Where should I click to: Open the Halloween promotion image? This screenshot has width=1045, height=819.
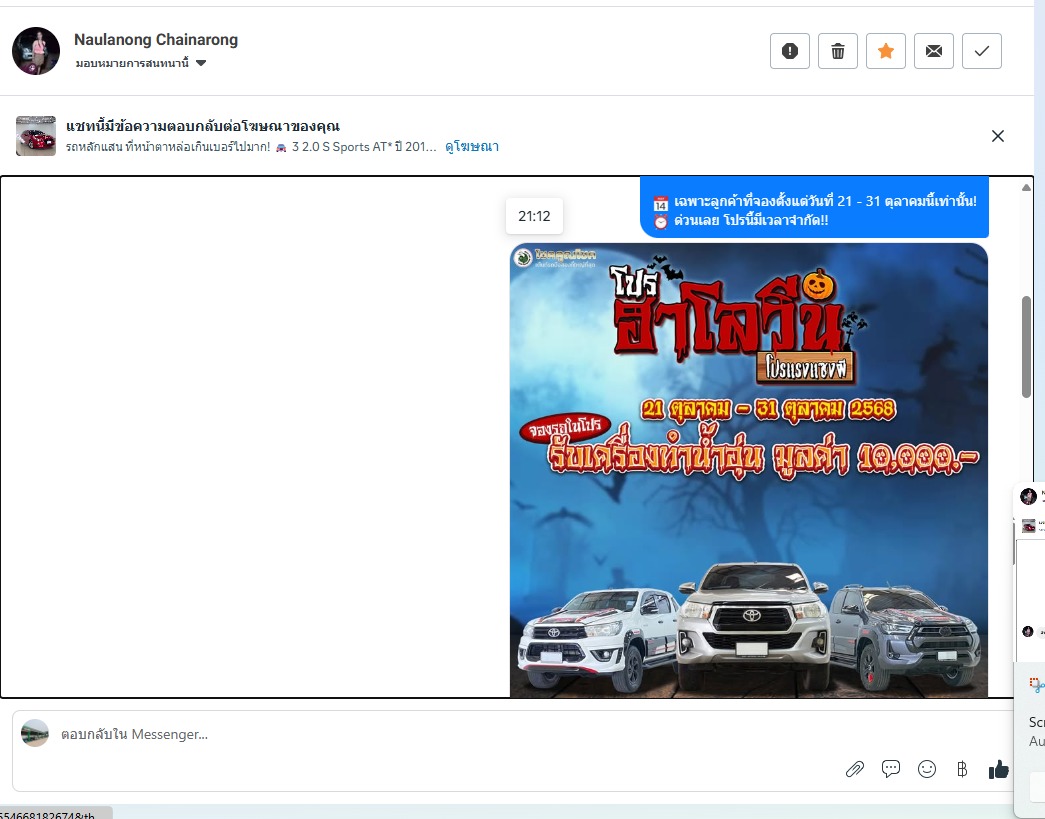[x=748, y=470]
